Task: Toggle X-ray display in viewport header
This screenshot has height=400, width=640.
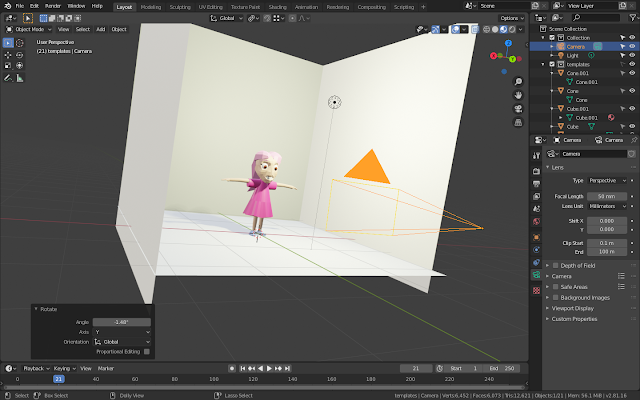Action: tap(475, 29)
